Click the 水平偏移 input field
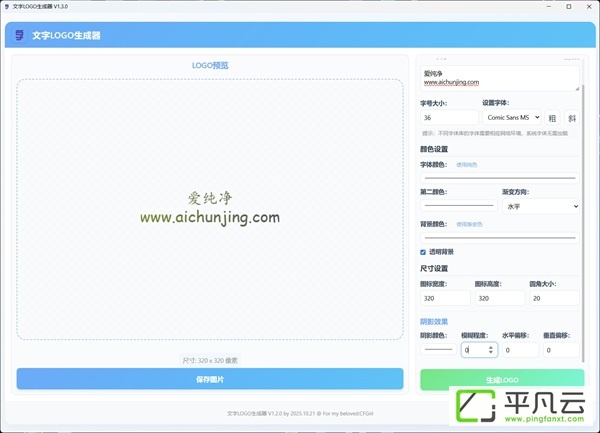Image resolution: width=600 pixels, height=433 pixels. 520,350
